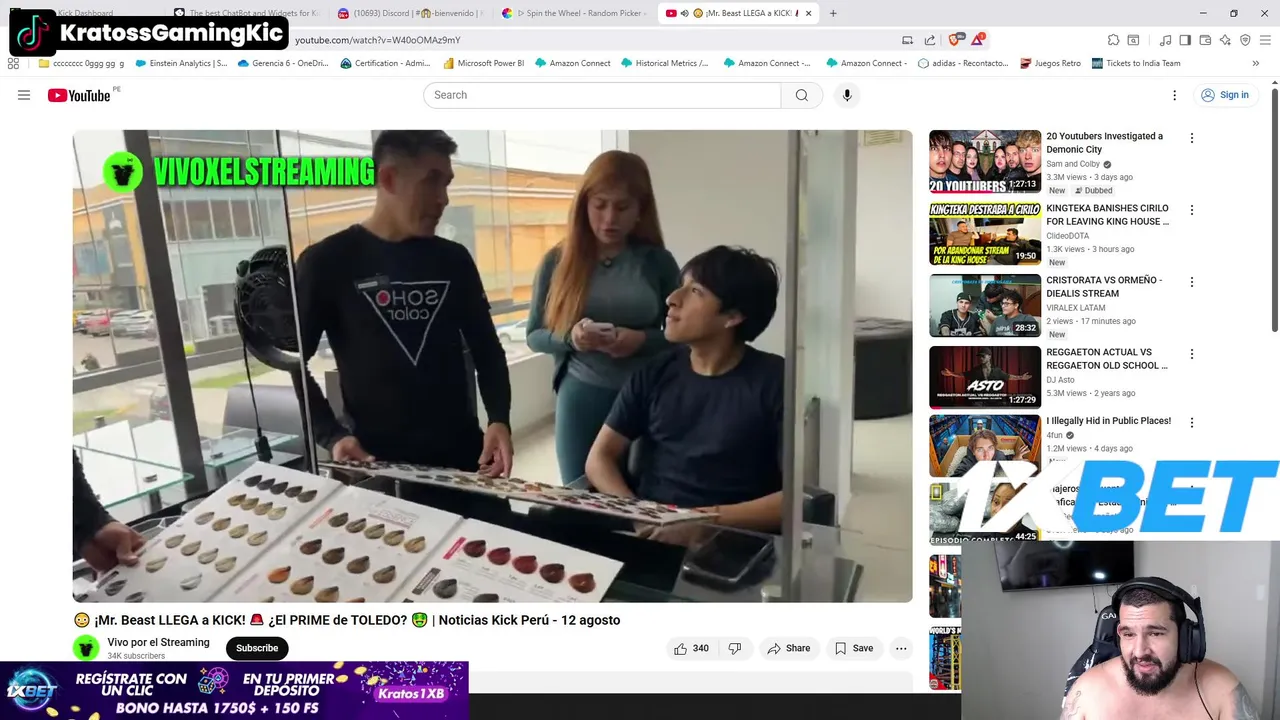Viewport: 1280px width, 720px height.
Task: Click the share page icon in address bar
Action: 930,40
